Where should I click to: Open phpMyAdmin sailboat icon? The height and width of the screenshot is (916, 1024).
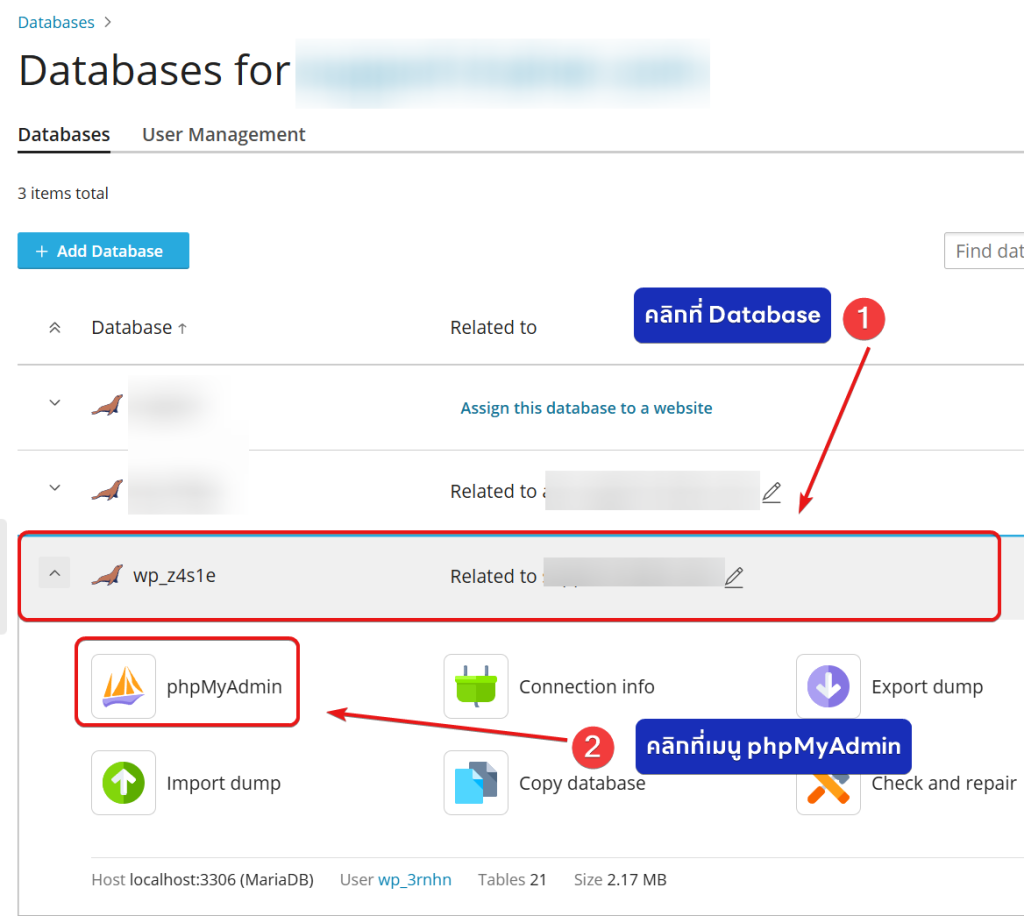point(123,686)
